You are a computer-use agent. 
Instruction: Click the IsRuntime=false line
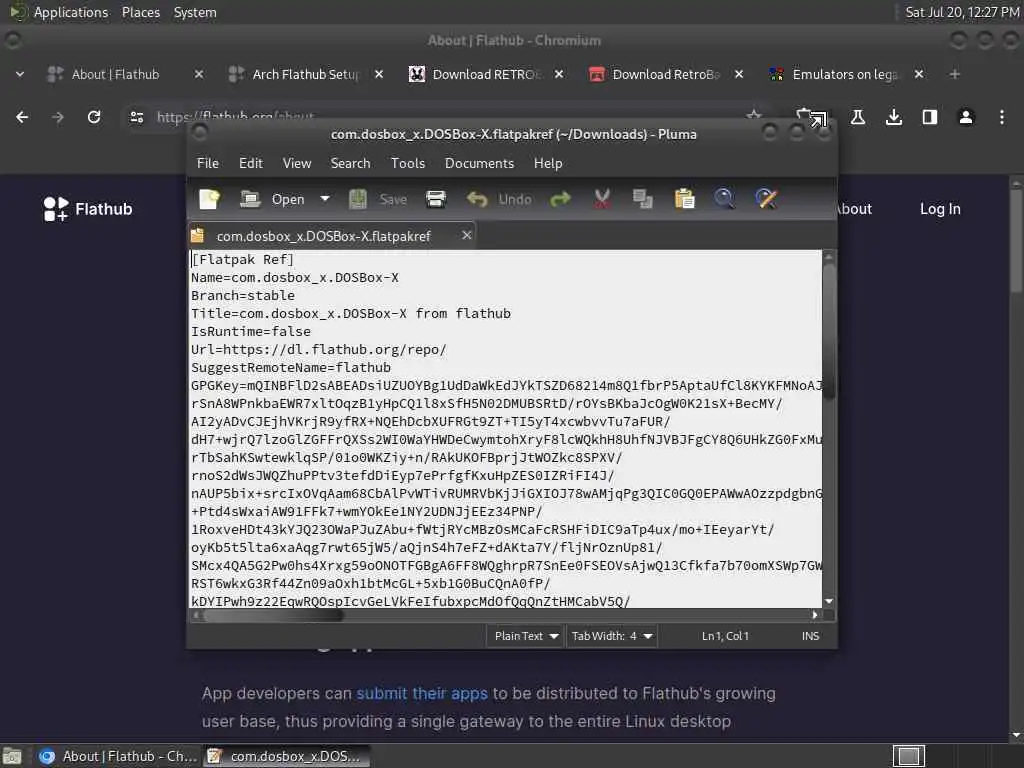click(x=251, y=332)
